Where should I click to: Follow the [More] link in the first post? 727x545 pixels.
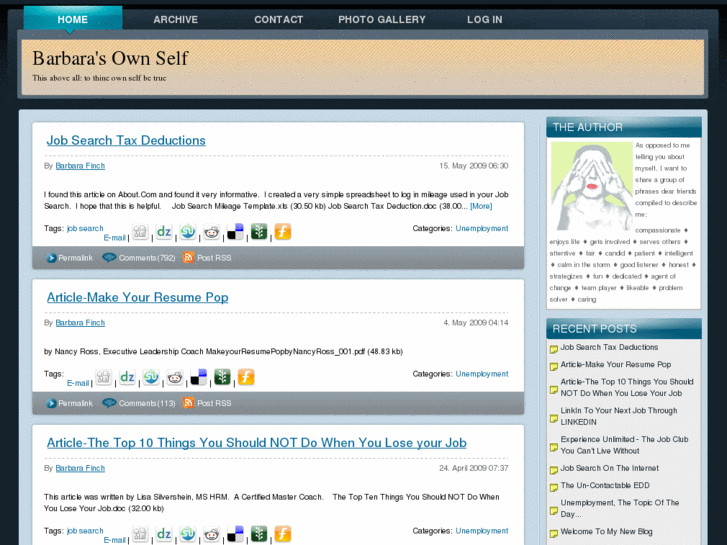click(x=481, y=206)
